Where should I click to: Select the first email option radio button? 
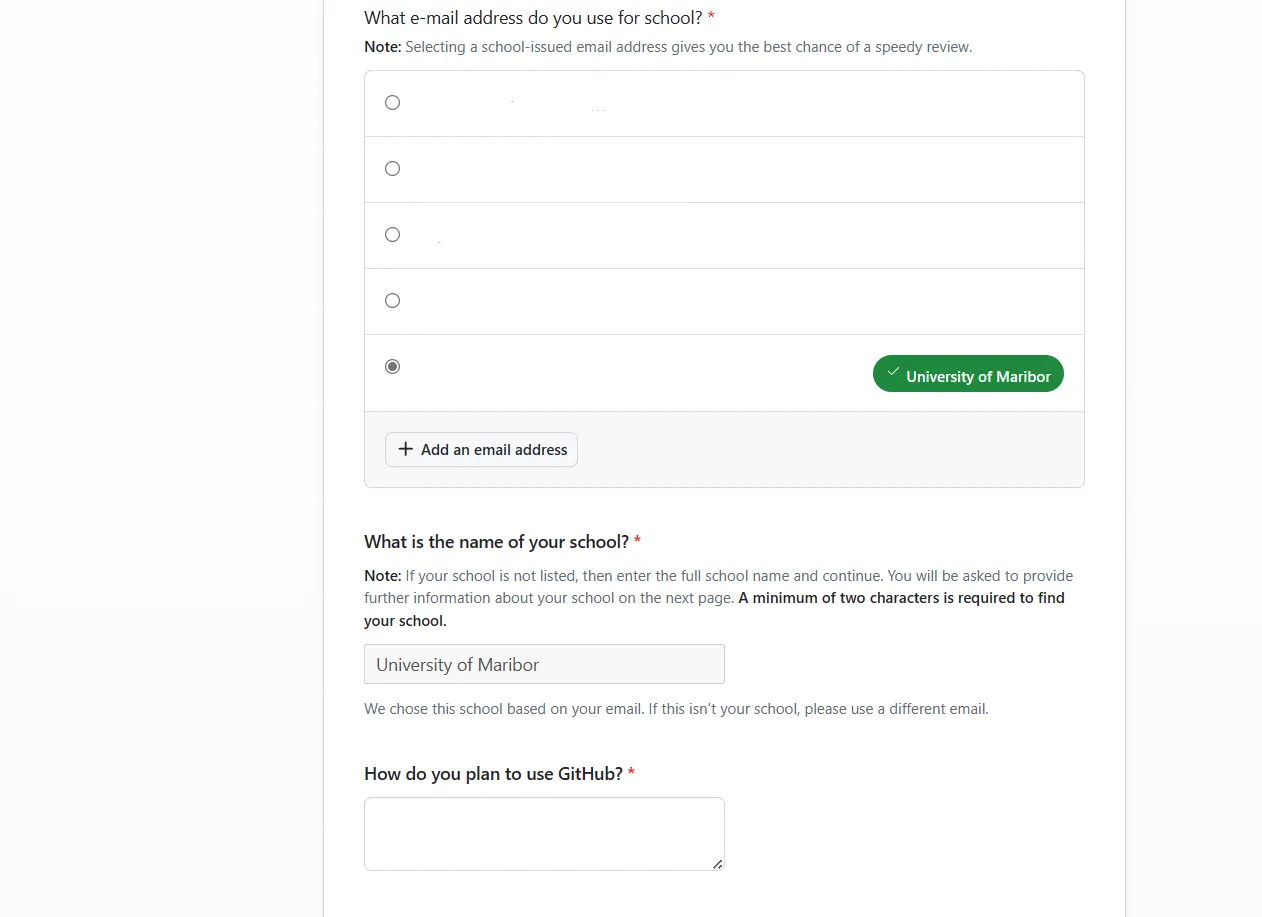point(392,103)
